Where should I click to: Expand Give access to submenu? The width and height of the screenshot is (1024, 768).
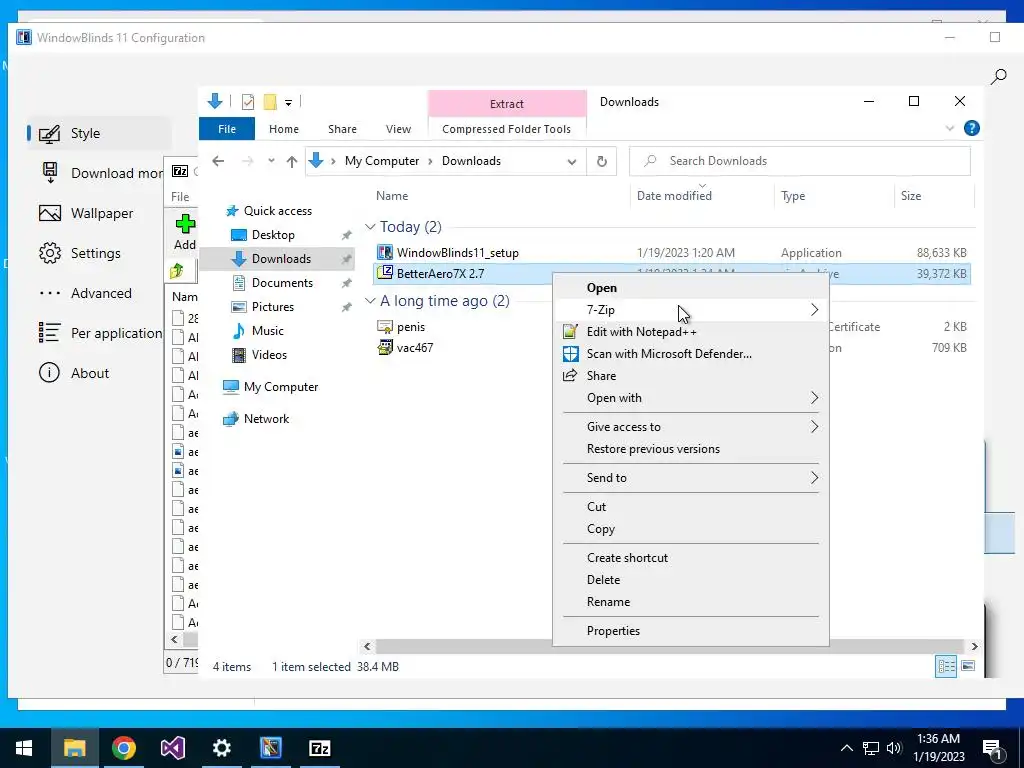pos(691,426)
